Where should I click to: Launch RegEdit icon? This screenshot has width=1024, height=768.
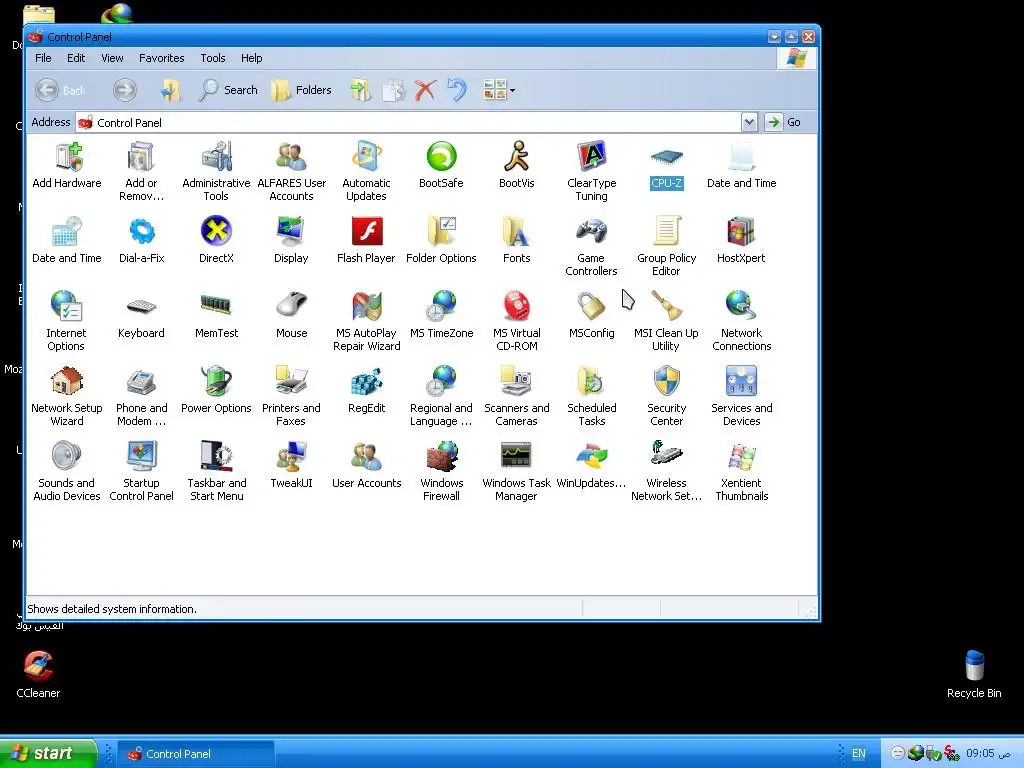click(x=366, y=391)
